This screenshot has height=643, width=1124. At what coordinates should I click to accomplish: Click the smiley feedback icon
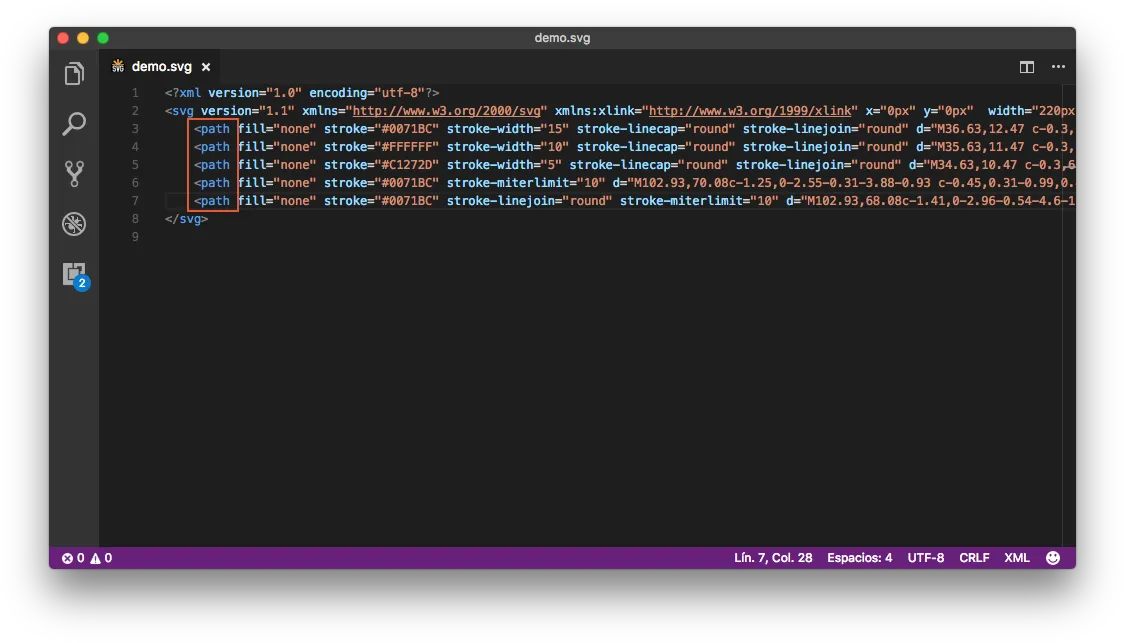point(1052,558)
